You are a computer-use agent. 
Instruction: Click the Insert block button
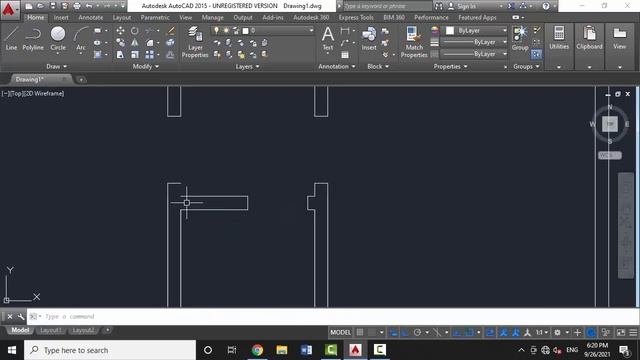click(x=369, y=39)
